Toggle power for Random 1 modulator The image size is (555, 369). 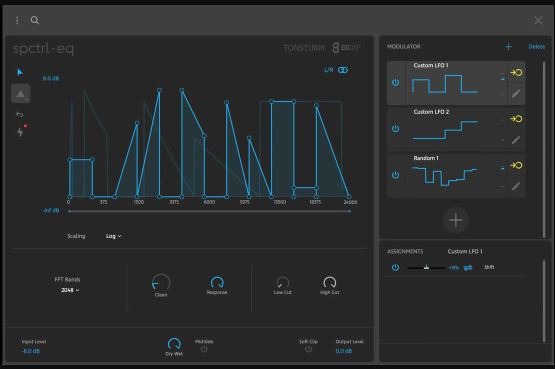click(395, 175)
